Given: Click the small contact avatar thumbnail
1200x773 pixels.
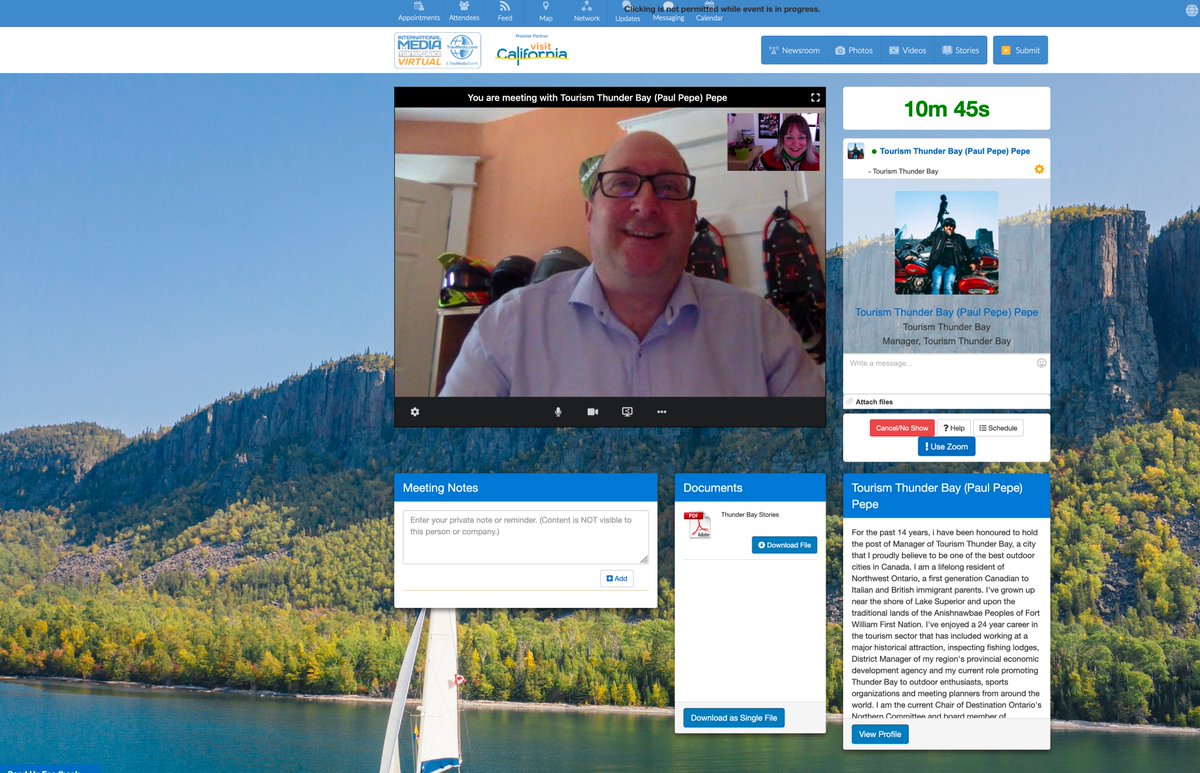Looking at the screenshot, I should tap(856, 151).
